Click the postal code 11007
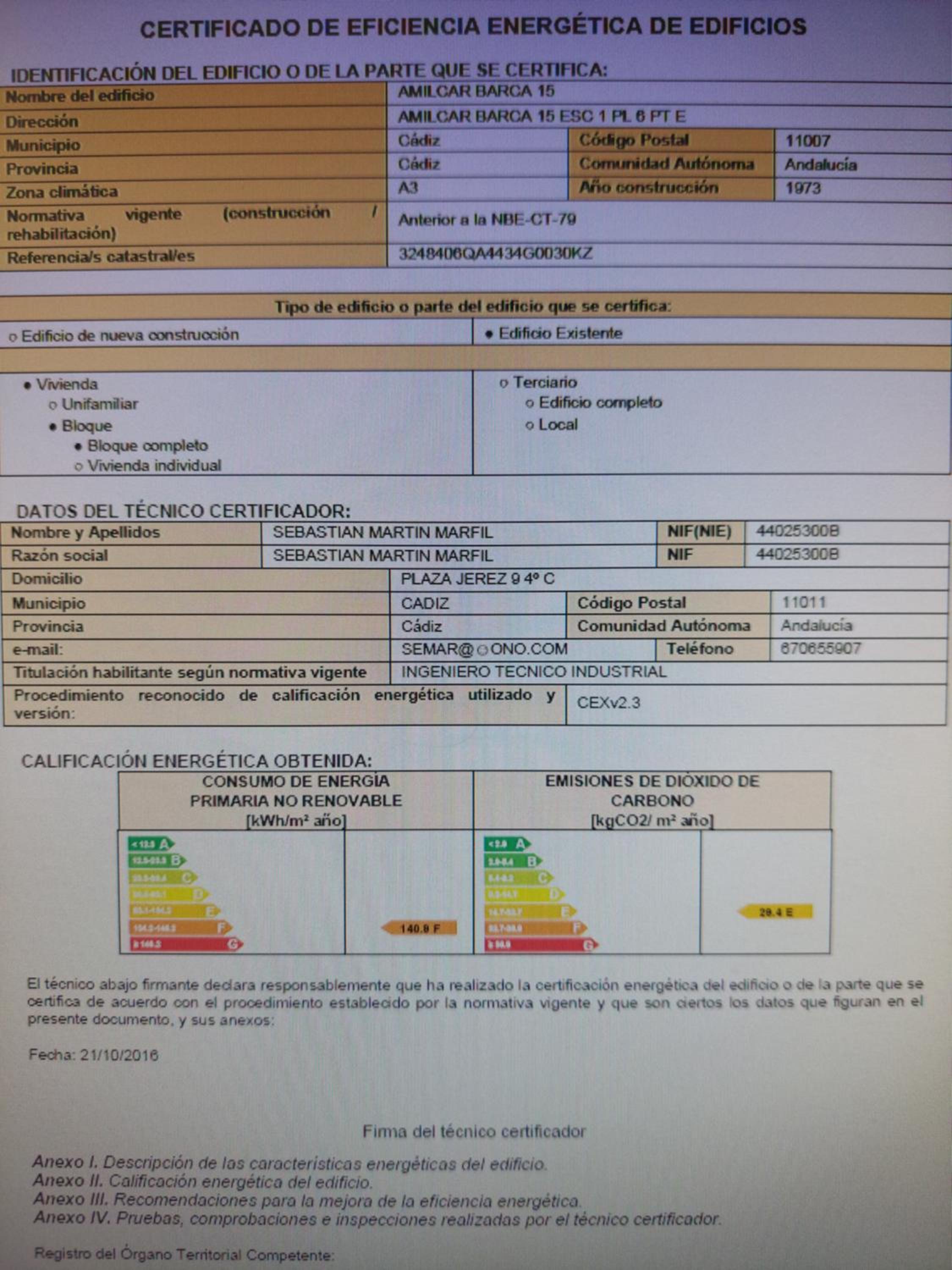Screen dimensions: 952x1270 click(x=808, y=141)
